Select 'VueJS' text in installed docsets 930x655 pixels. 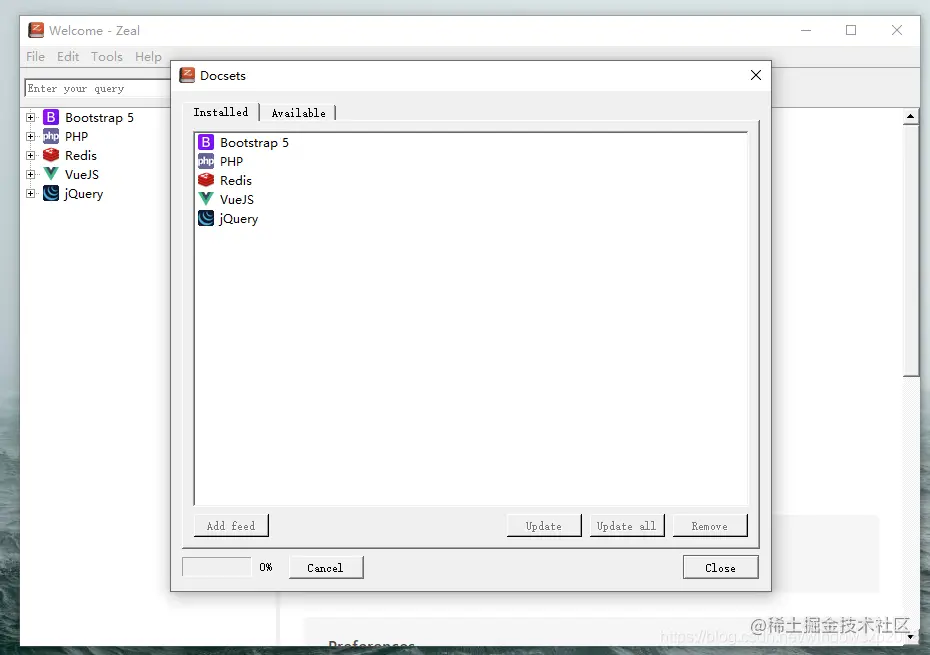click(237, 199)
